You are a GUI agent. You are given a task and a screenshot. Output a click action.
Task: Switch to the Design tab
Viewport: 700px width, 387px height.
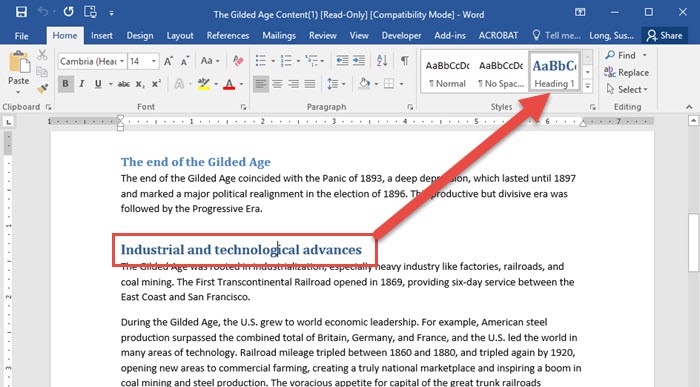click(140, 36)
